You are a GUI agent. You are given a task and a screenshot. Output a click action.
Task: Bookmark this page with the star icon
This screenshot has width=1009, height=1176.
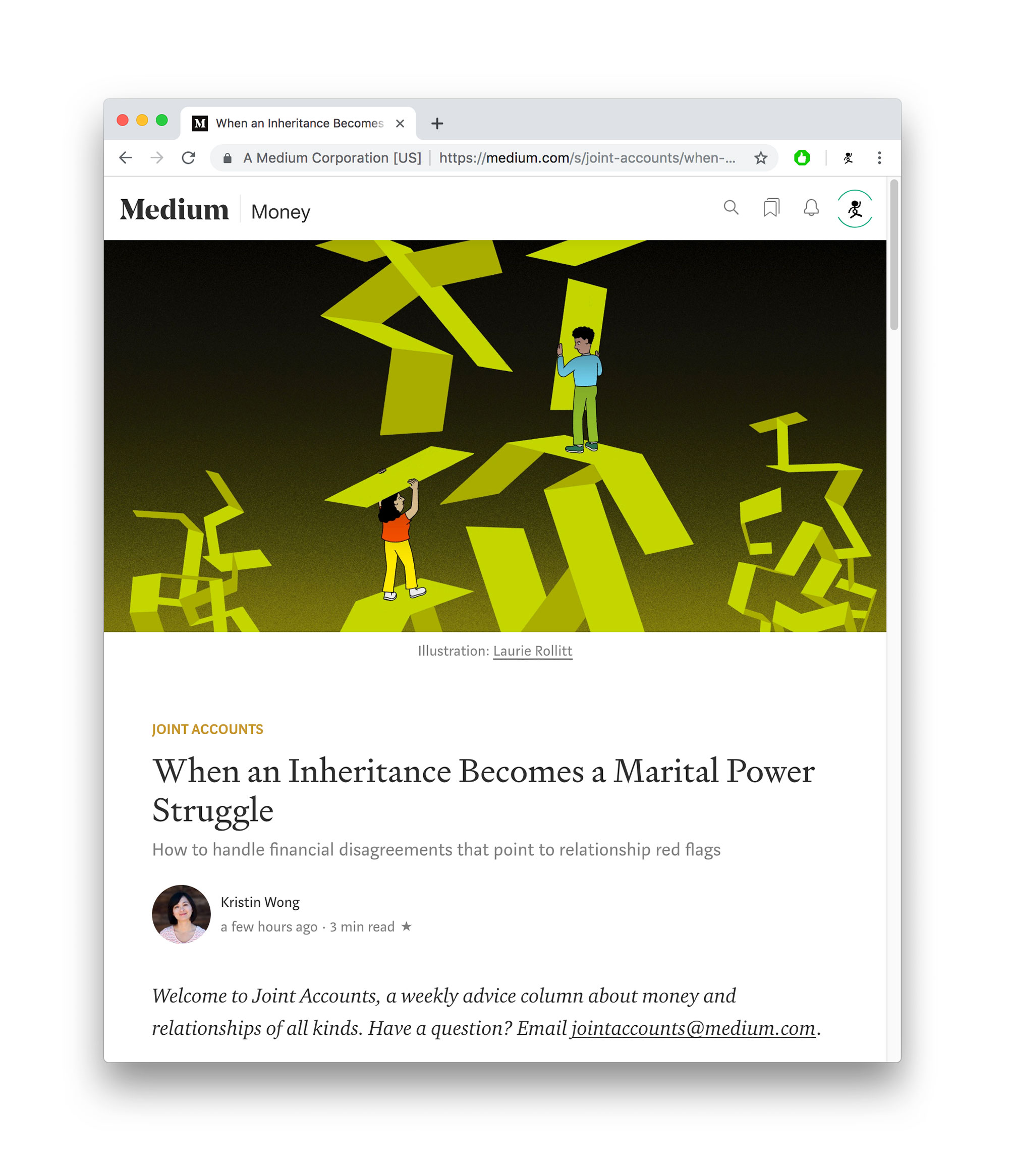pos(761,158)
